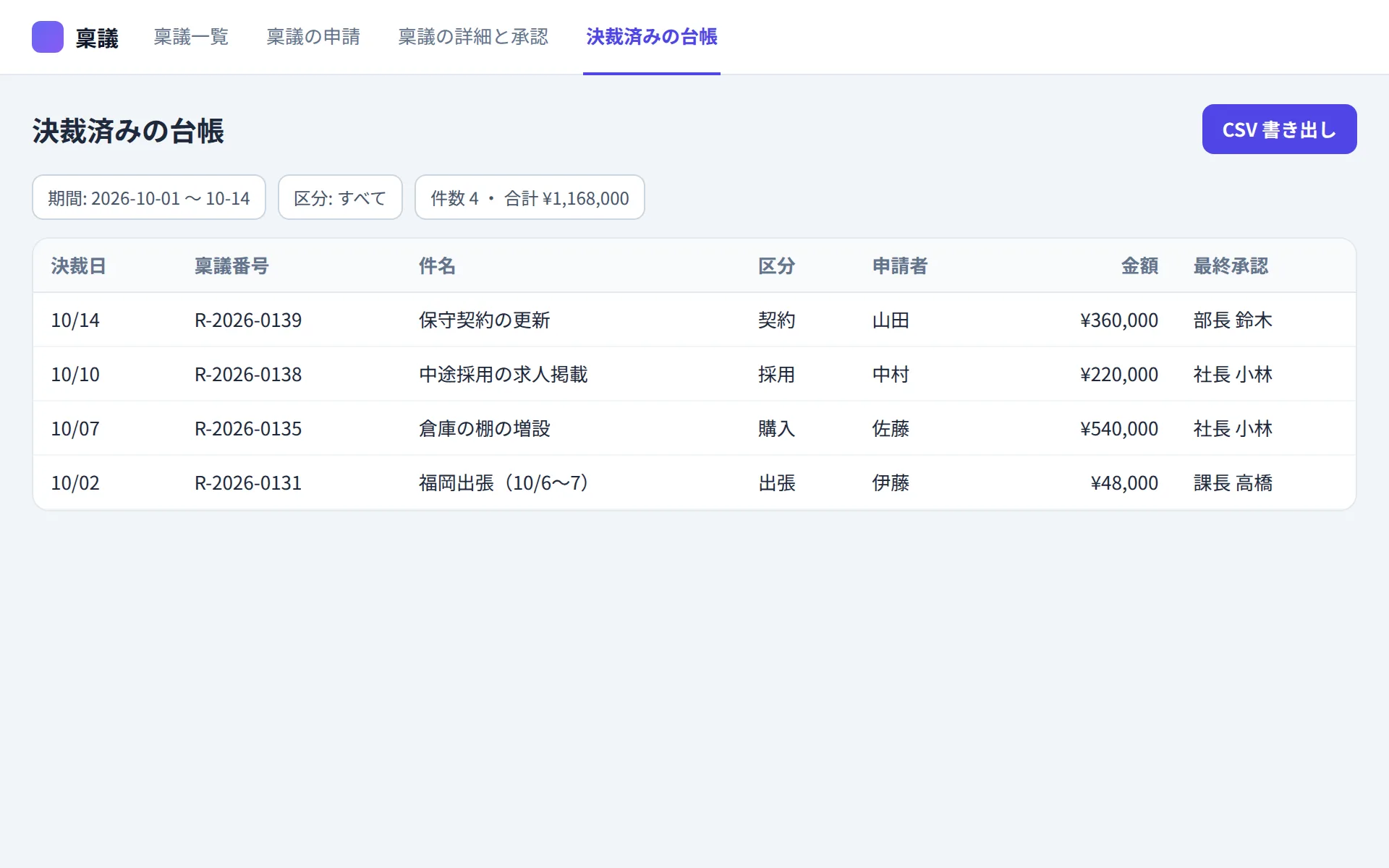Click ringi number R-2026-0131

coord(248,483)
